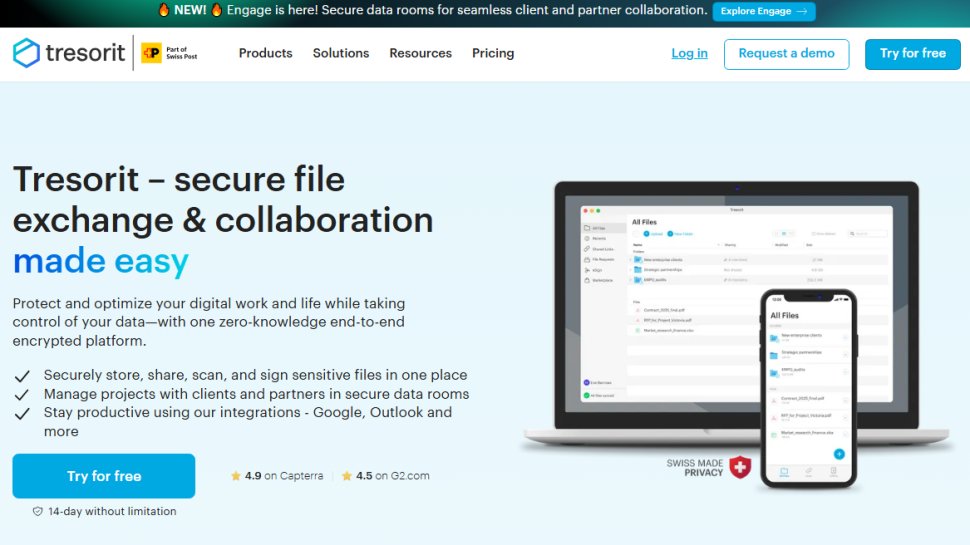Click the Log in link
This screenshot has height=545, width=970.
click(x=689, y=53)
